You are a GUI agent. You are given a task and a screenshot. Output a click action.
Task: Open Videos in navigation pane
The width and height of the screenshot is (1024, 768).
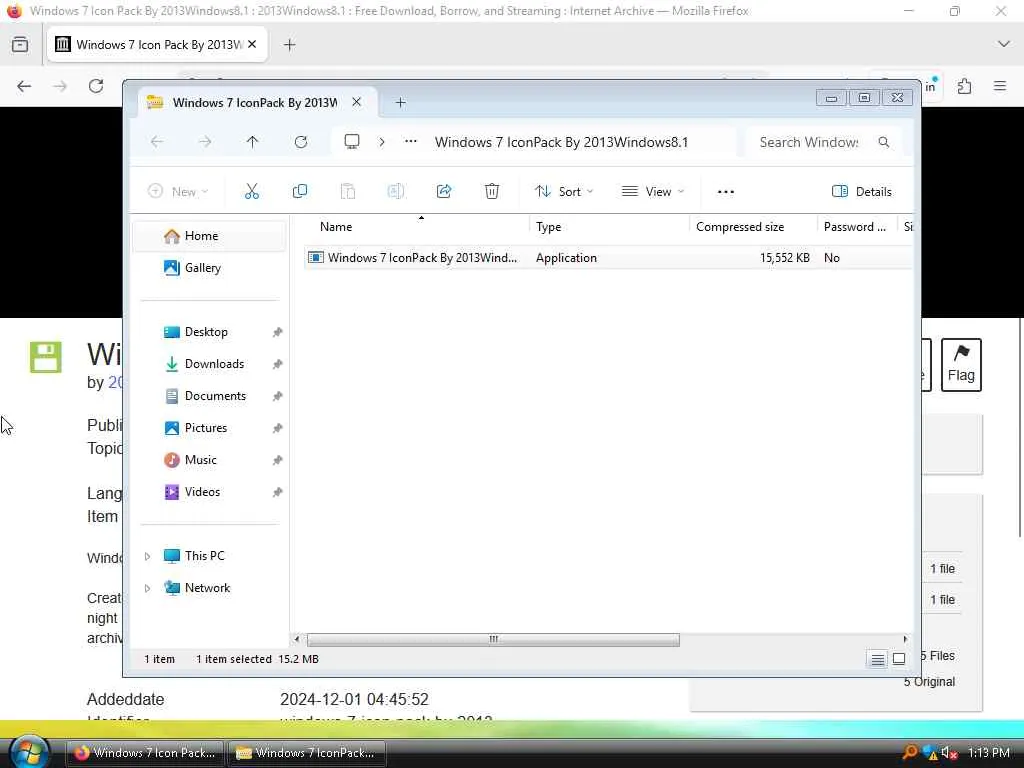209,492
